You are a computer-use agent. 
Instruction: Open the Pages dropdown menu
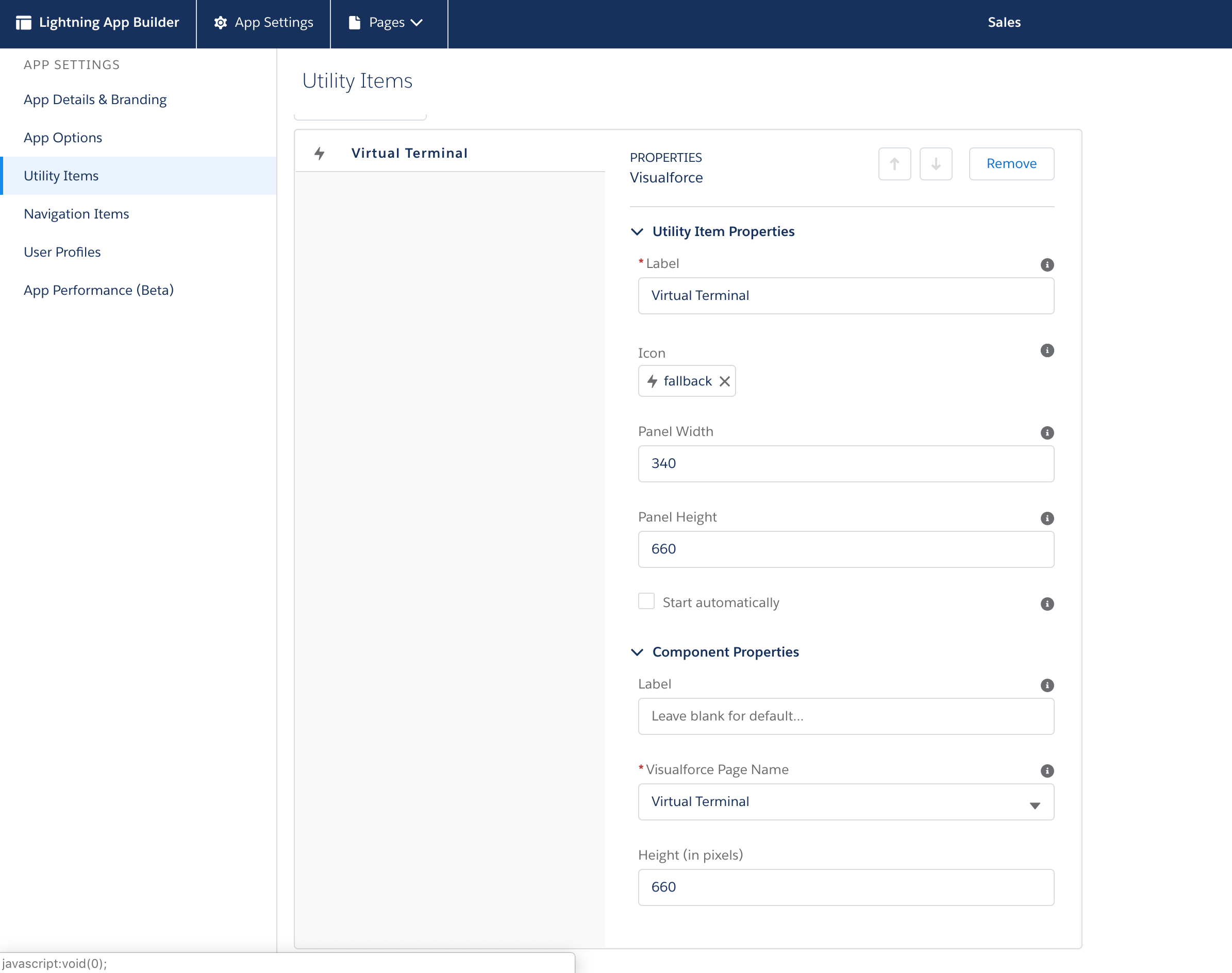click(394, 23)
